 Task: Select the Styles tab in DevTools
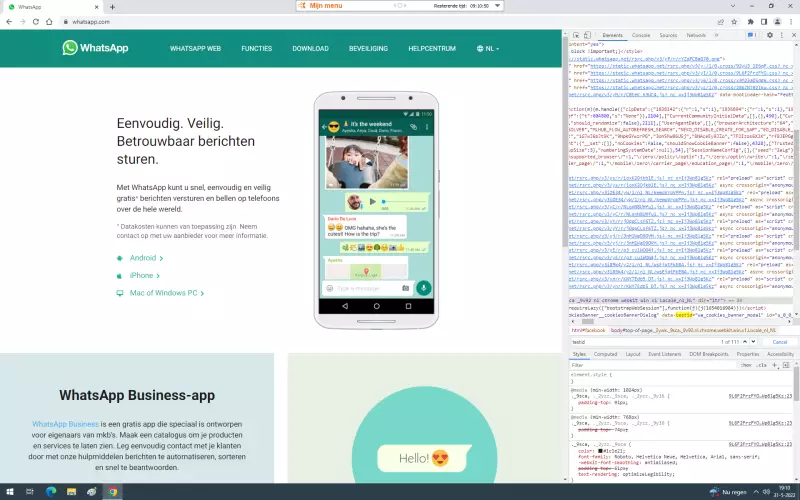[x=579, y=354]
